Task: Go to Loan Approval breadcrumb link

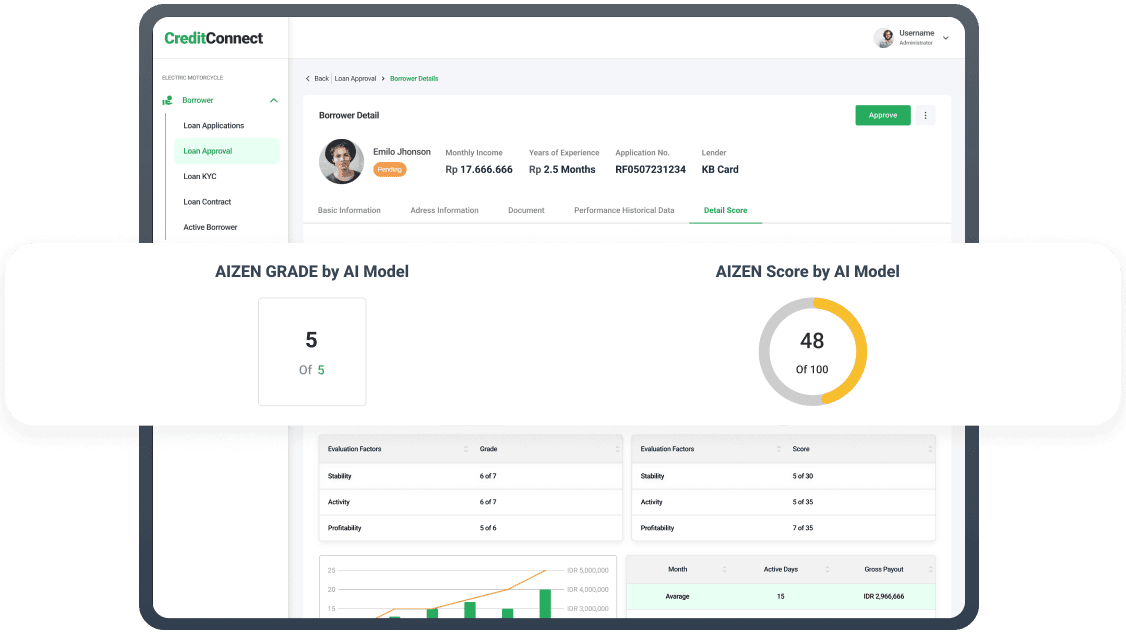Action: tap(355, 78)
